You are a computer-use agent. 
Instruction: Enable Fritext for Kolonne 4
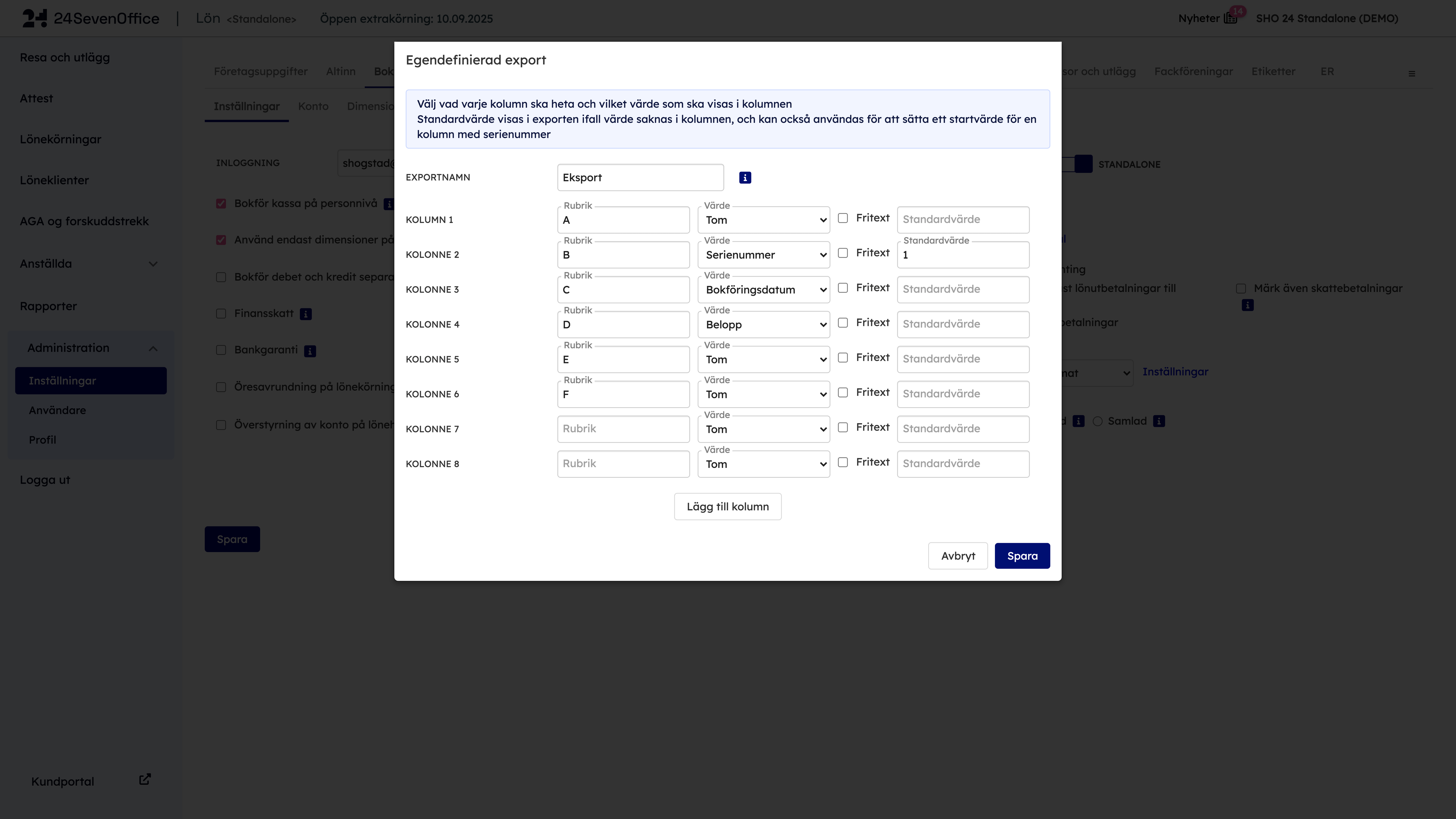click(843, 323)
